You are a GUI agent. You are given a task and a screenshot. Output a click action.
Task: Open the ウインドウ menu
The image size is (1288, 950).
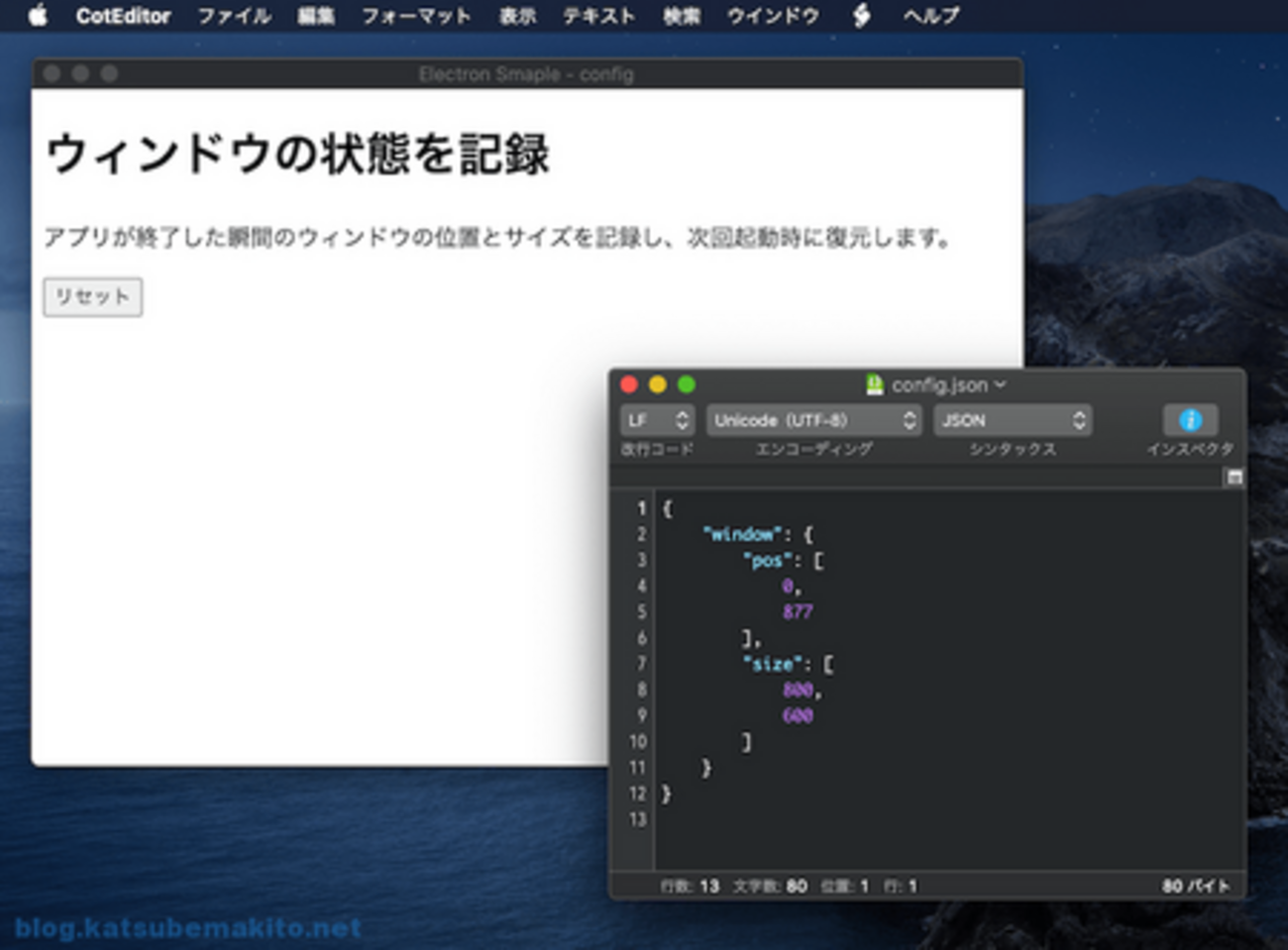(773, 17)
